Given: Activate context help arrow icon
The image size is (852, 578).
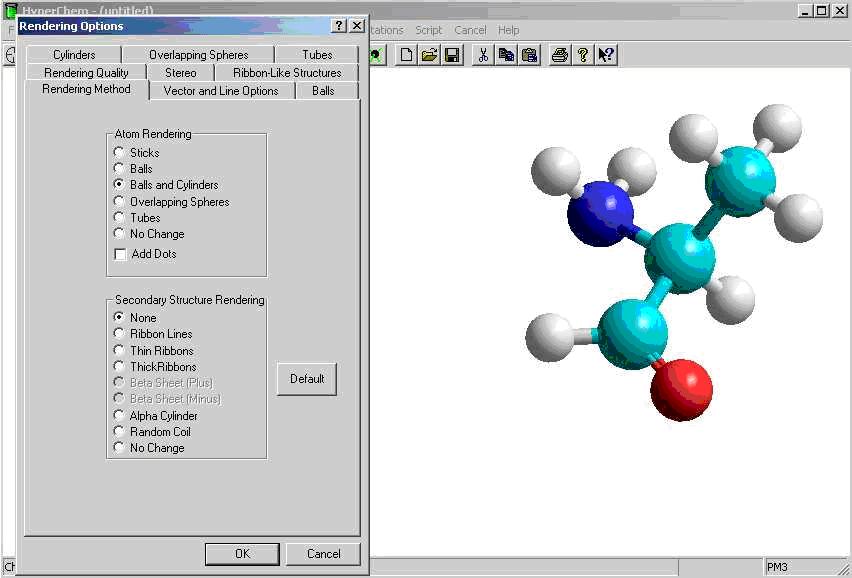Looking at the screenshot, I should 606,55.
